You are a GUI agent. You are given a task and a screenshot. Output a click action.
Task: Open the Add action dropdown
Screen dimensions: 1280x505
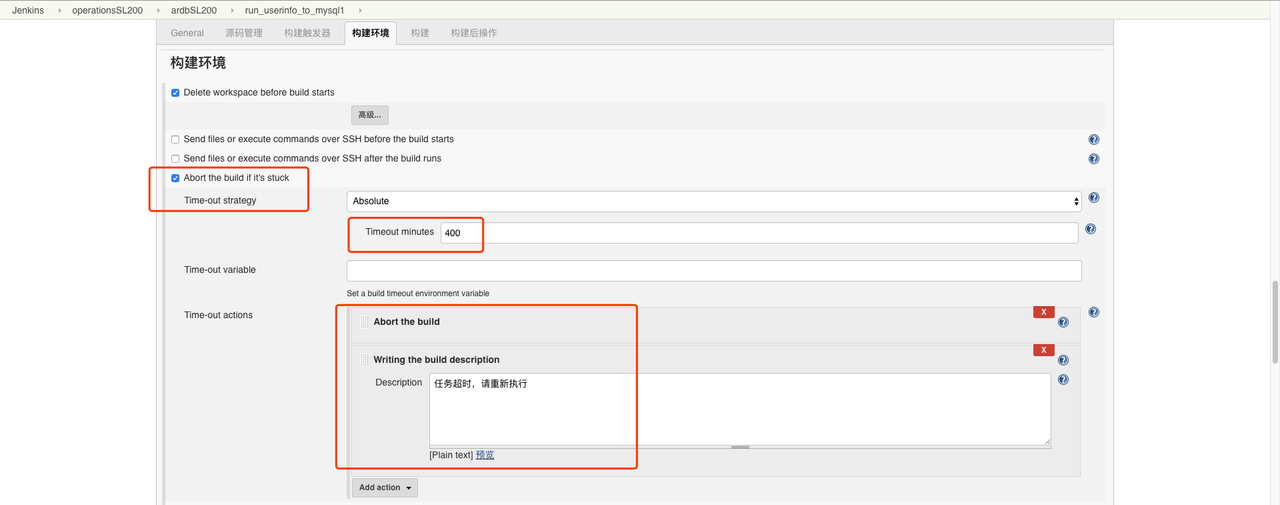click(x=384, y=488)
